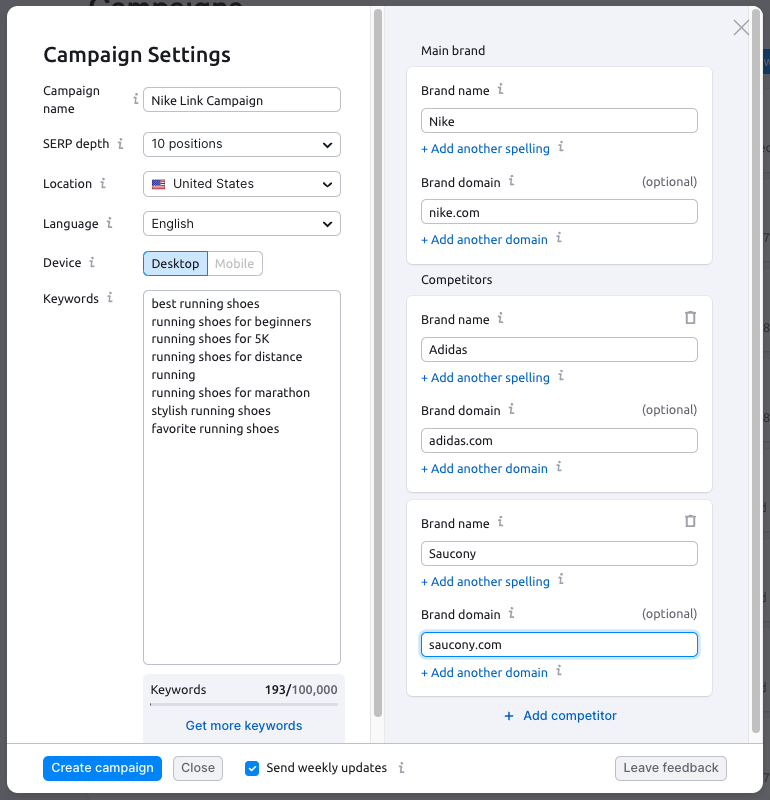Add another spelling for Nike brand
The width and height of the screenshot is (770, 800).
point(485,148)
